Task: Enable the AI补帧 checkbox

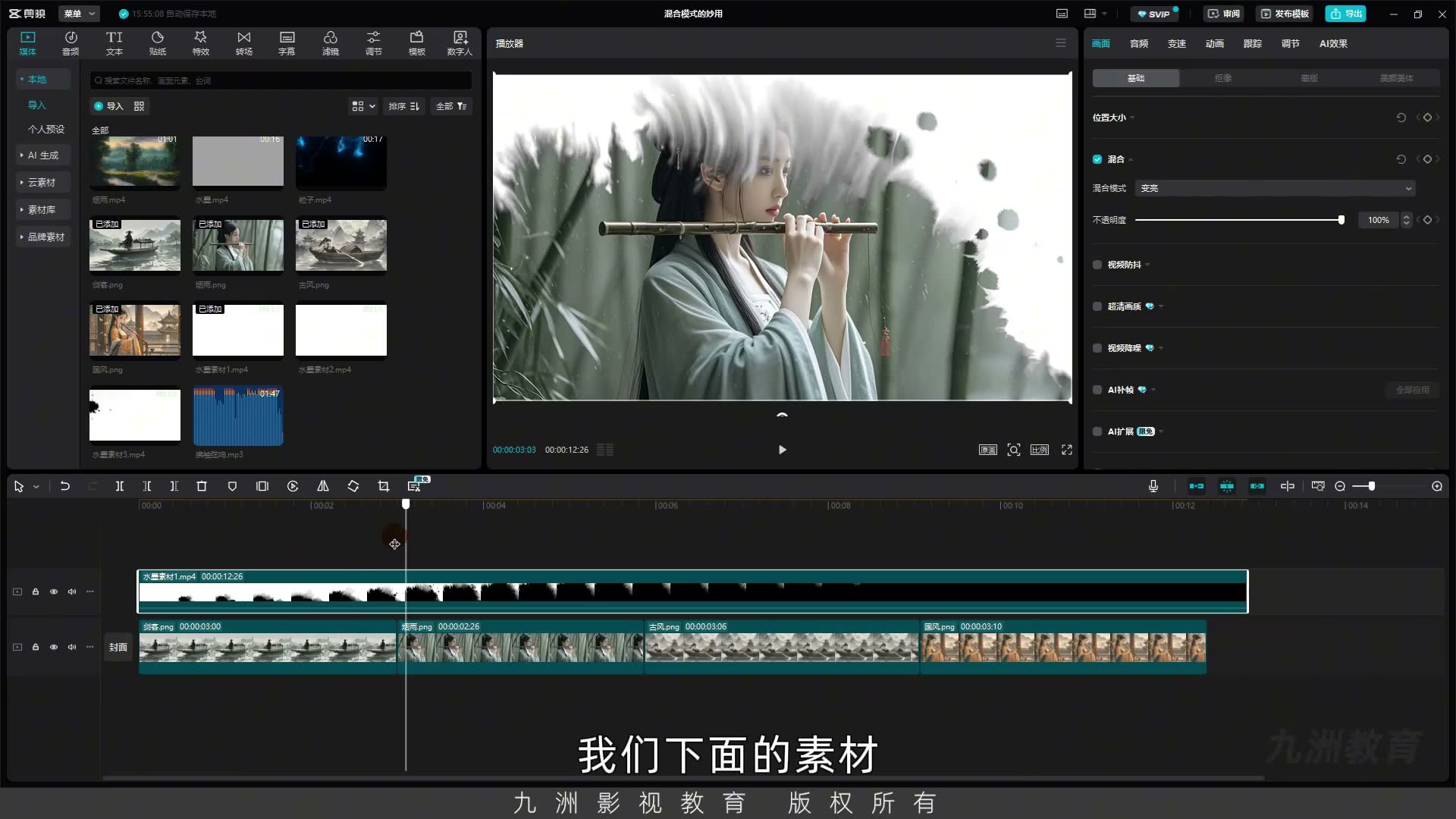Action: [x=1097, y=390]
